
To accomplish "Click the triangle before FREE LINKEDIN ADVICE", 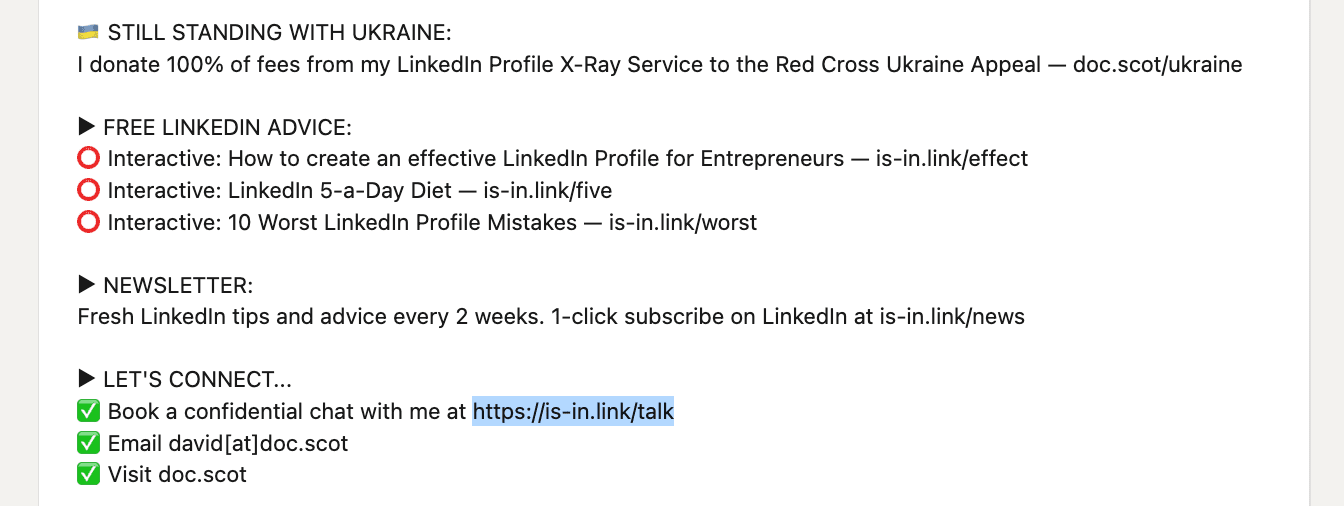I will pyautogui.click(x=87, y=128).
